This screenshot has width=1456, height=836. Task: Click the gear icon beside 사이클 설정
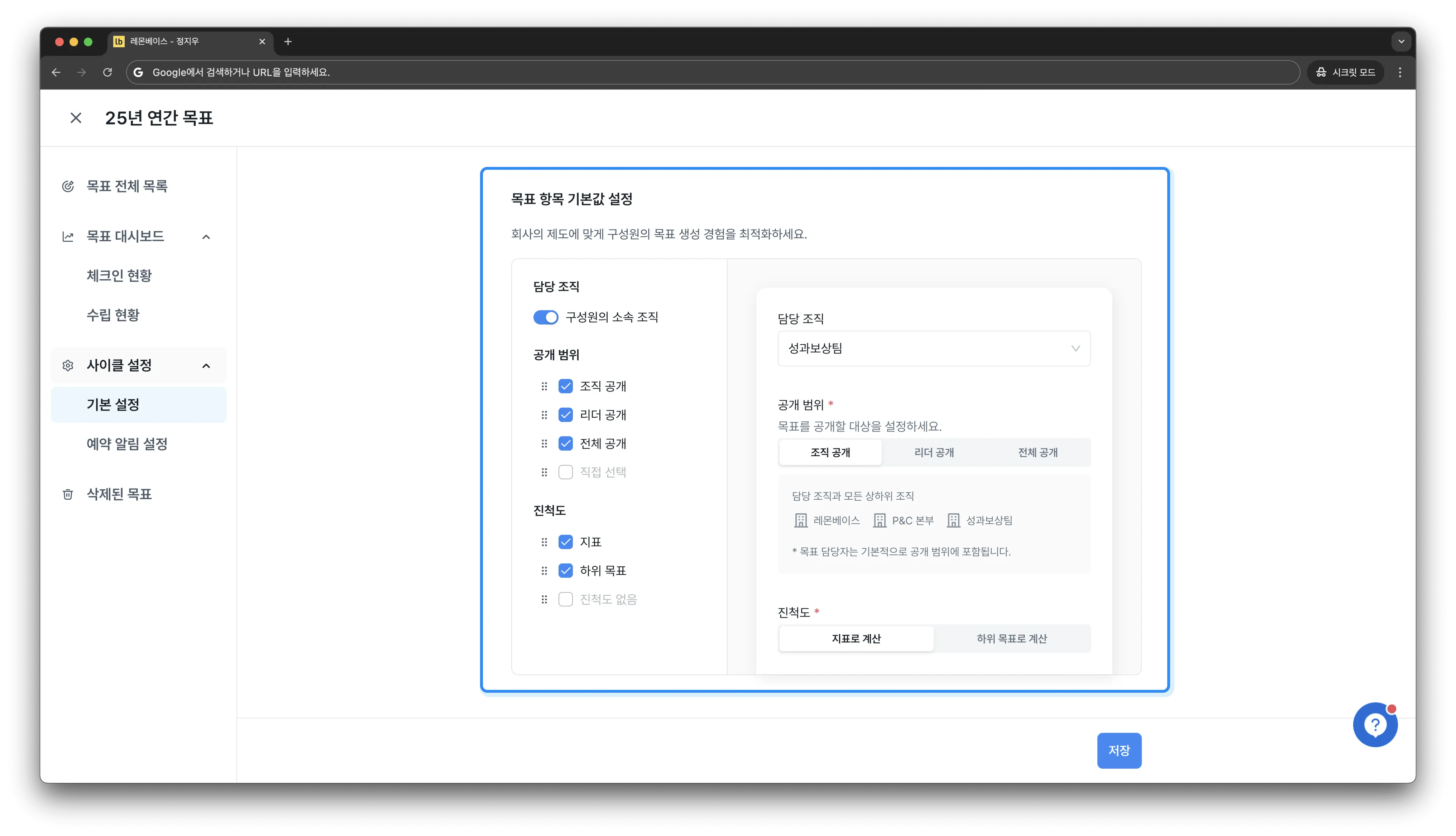coord(68,365)
